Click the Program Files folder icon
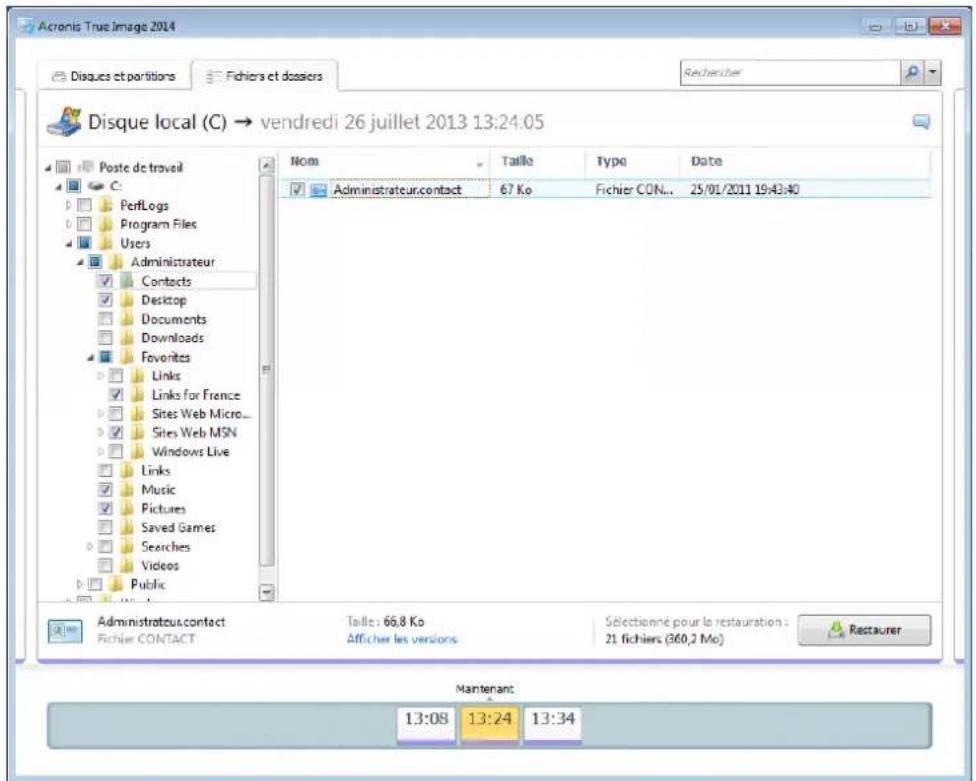The width and height of the screenshot is (976, 781). 106,224
